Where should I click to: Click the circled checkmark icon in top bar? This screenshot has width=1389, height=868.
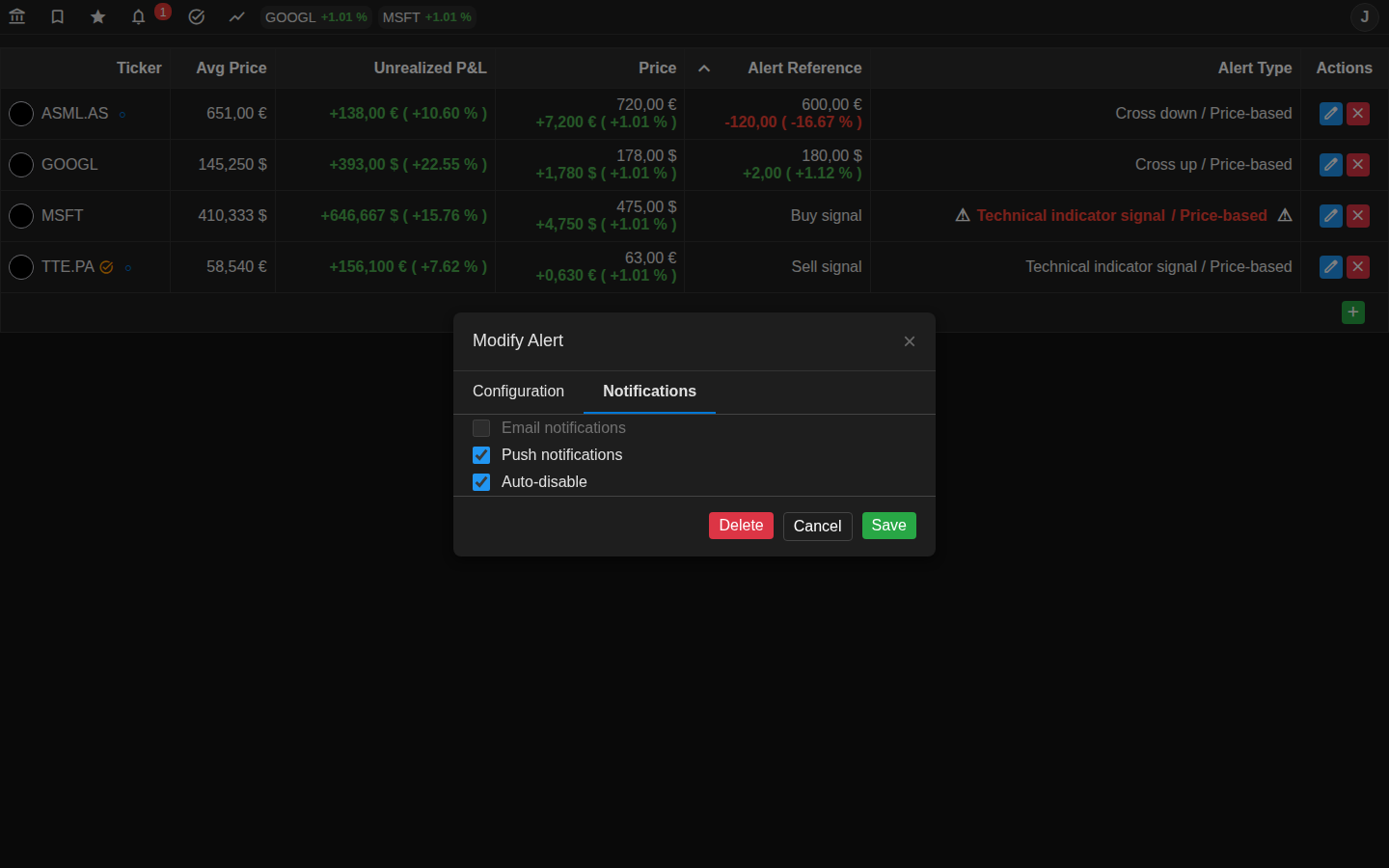pyautogui.click(x=197, y=16)
